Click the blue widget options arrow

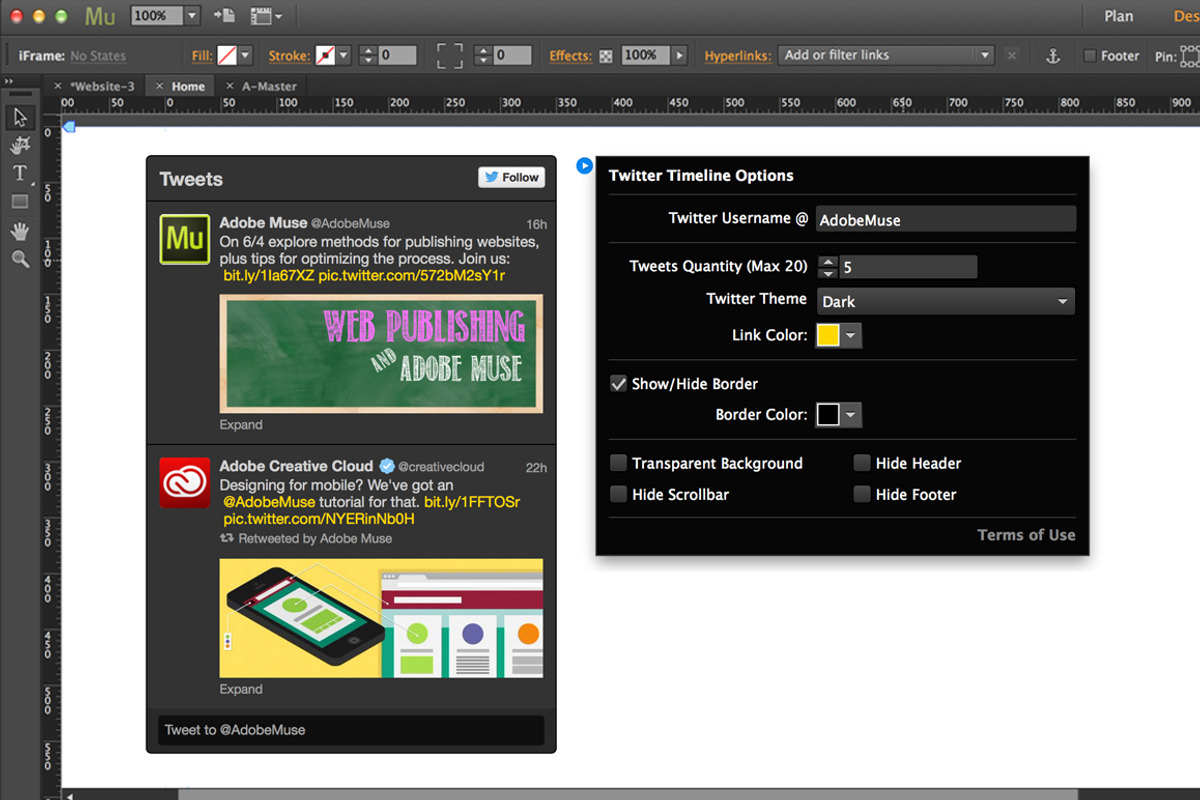click(x=585, y=165)
